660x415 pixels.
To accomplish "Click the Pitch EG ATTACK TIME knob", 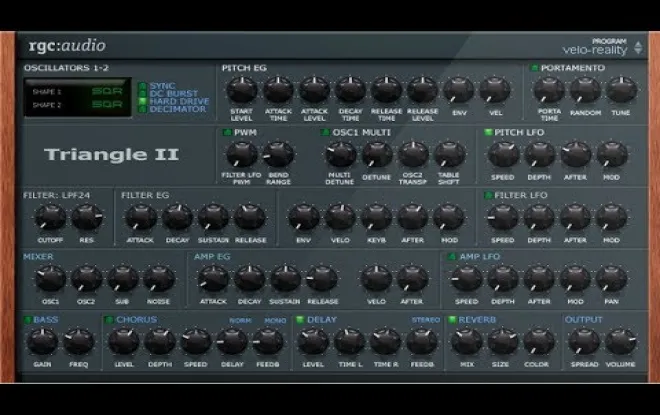I will pyautogui.click(x=278, y=90).
